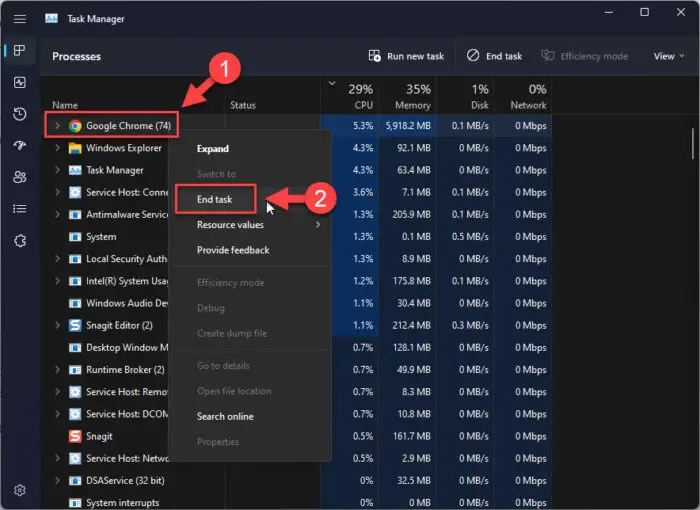
Task: Open the Processes page icon in sidebar
Action: (x=20, y=50)
